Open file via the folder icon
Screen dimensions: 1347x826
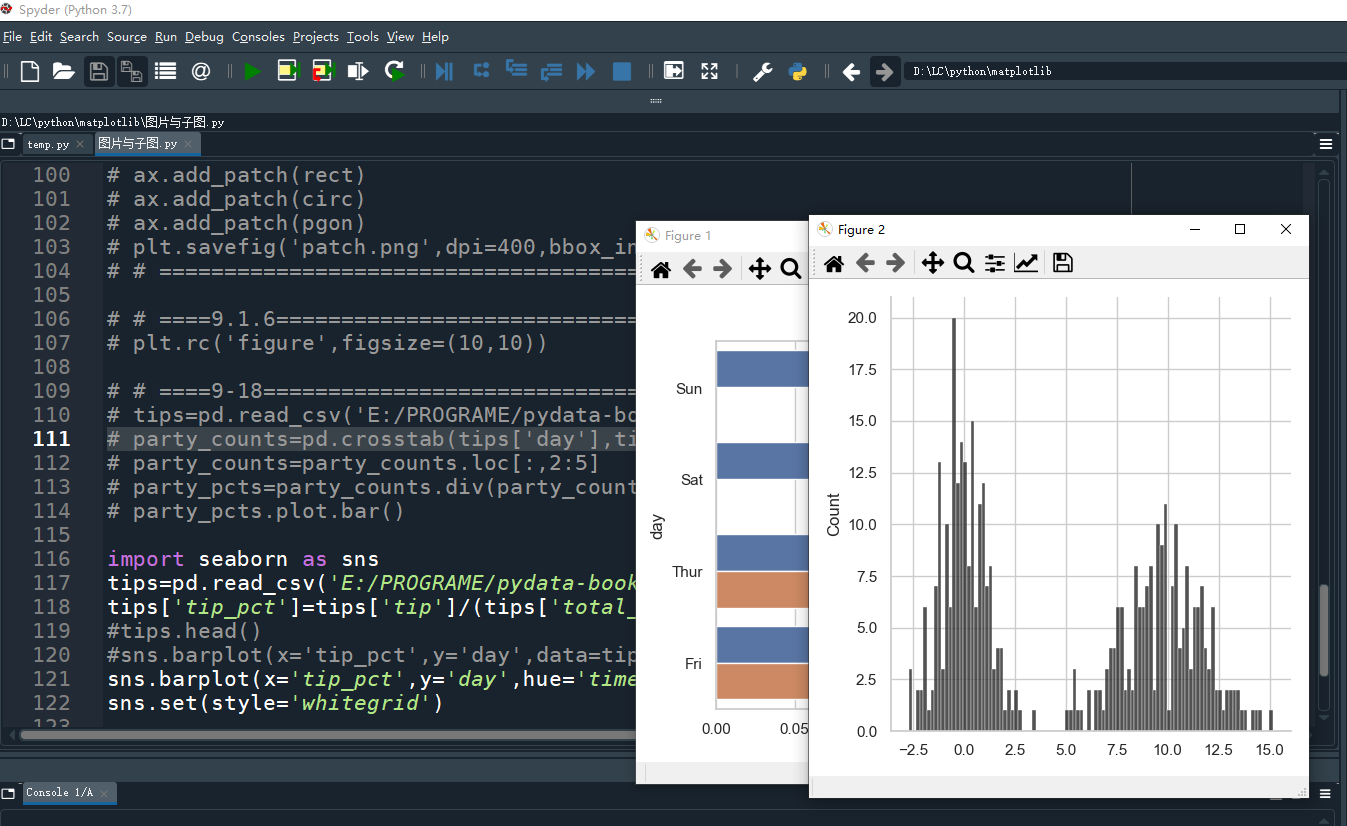point(64,71)
